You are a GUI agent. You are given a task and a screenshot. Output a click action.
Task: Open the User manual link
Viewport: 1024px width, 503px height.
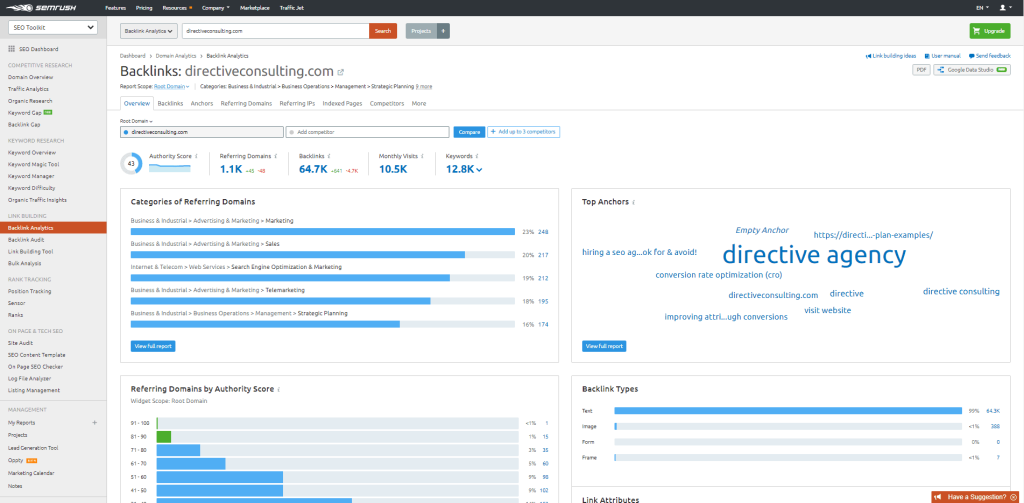coord(942,56)
